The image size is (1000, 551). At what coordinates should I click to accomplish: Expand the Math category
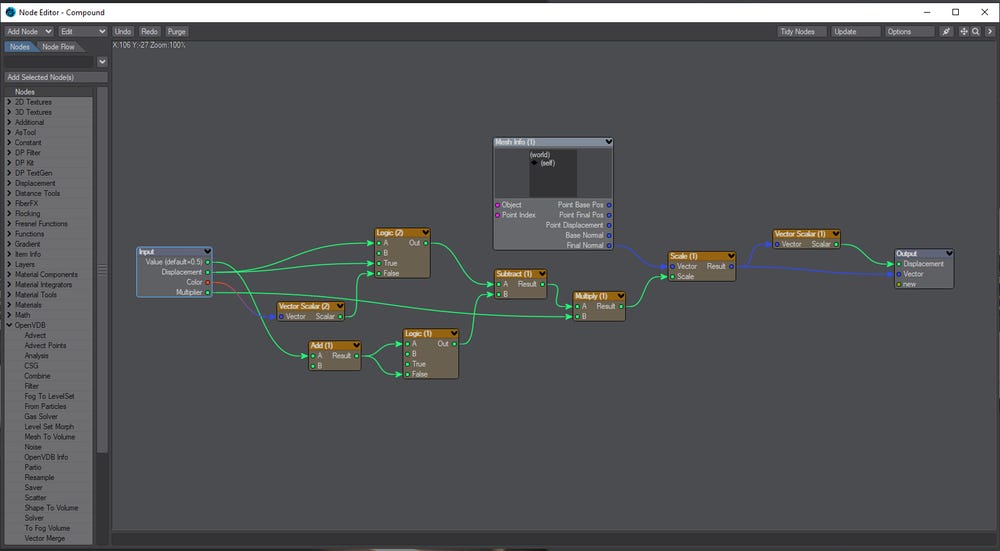(9, 315)
